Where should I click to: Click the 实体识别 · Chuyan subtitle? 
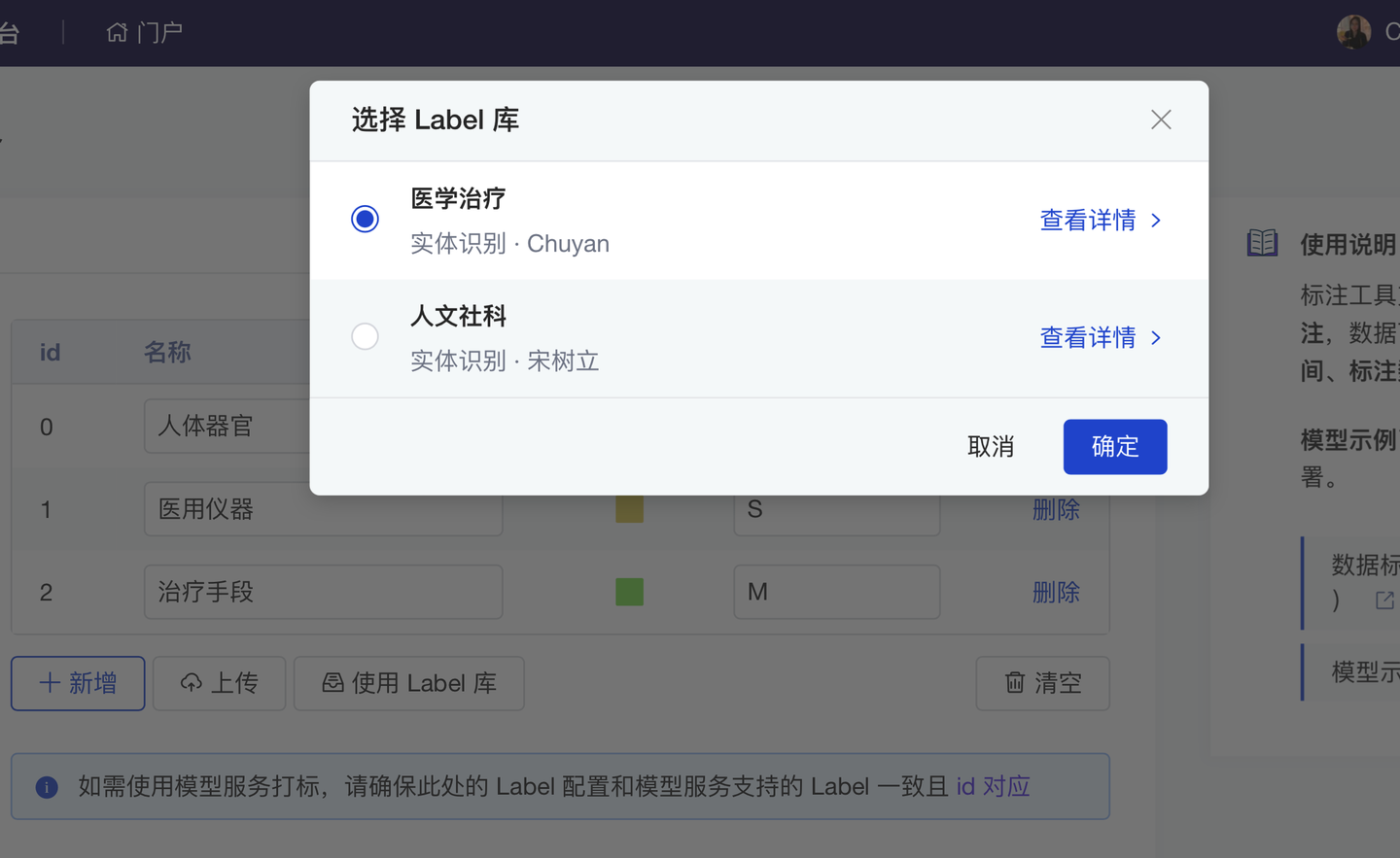pyautogui.click(x=509, y=243)
